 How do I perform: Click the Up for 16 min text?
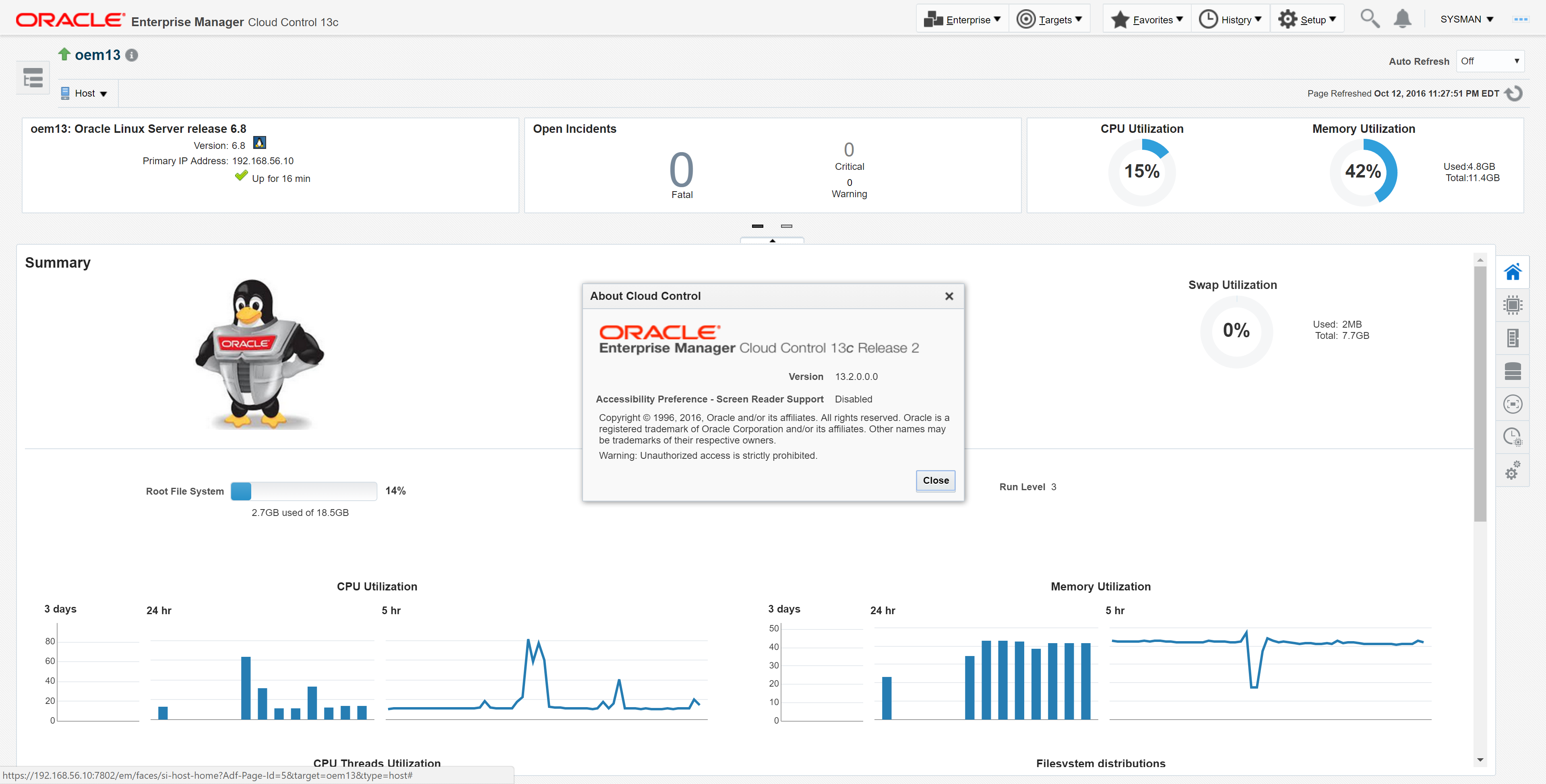coord(281,179)
